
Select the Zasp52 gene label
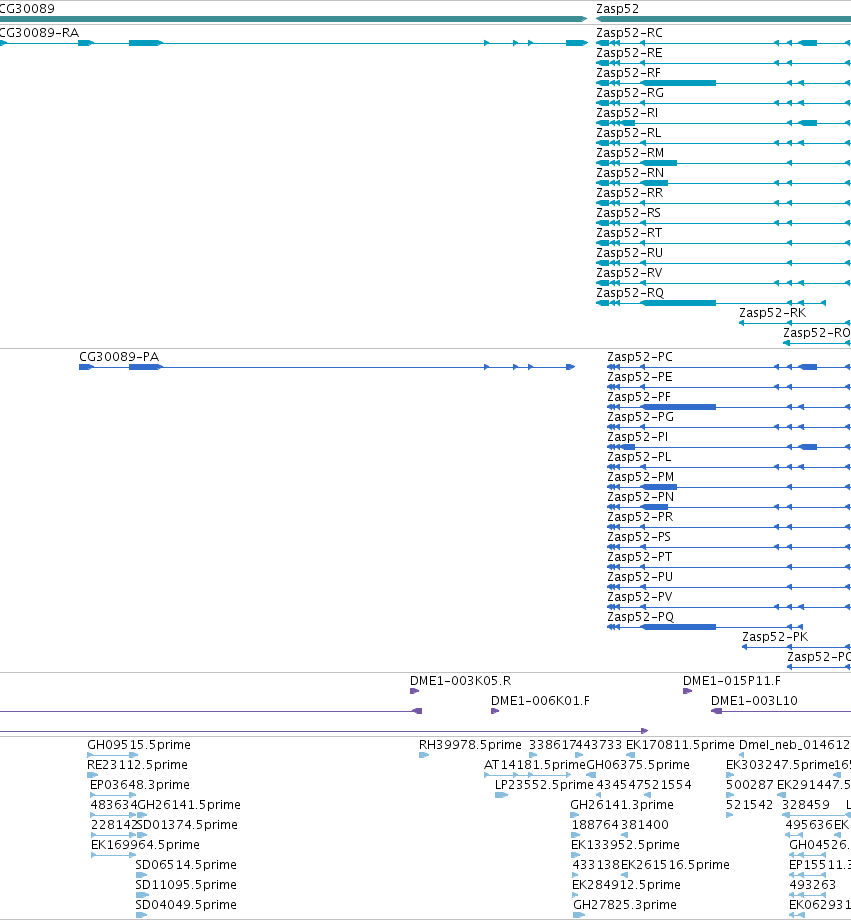pos(617,9)
